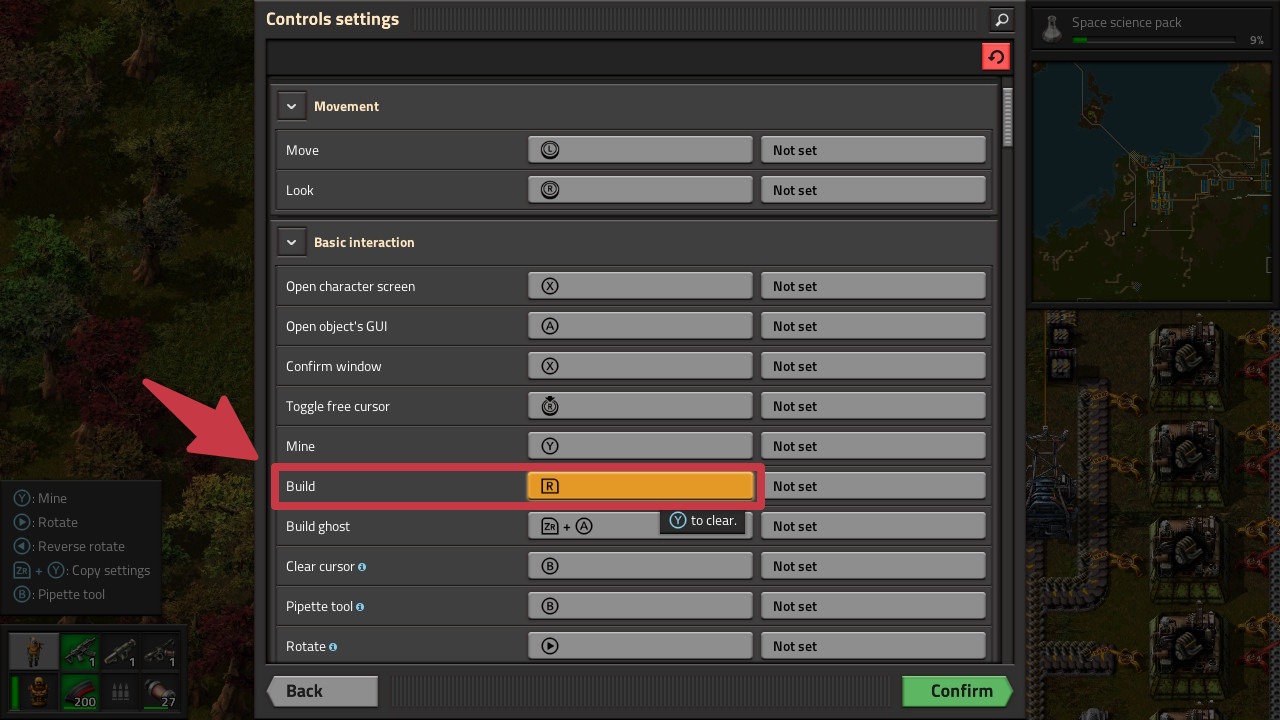Click the Y to clear tooltip
1280x720 pixels.
(703, 520)
